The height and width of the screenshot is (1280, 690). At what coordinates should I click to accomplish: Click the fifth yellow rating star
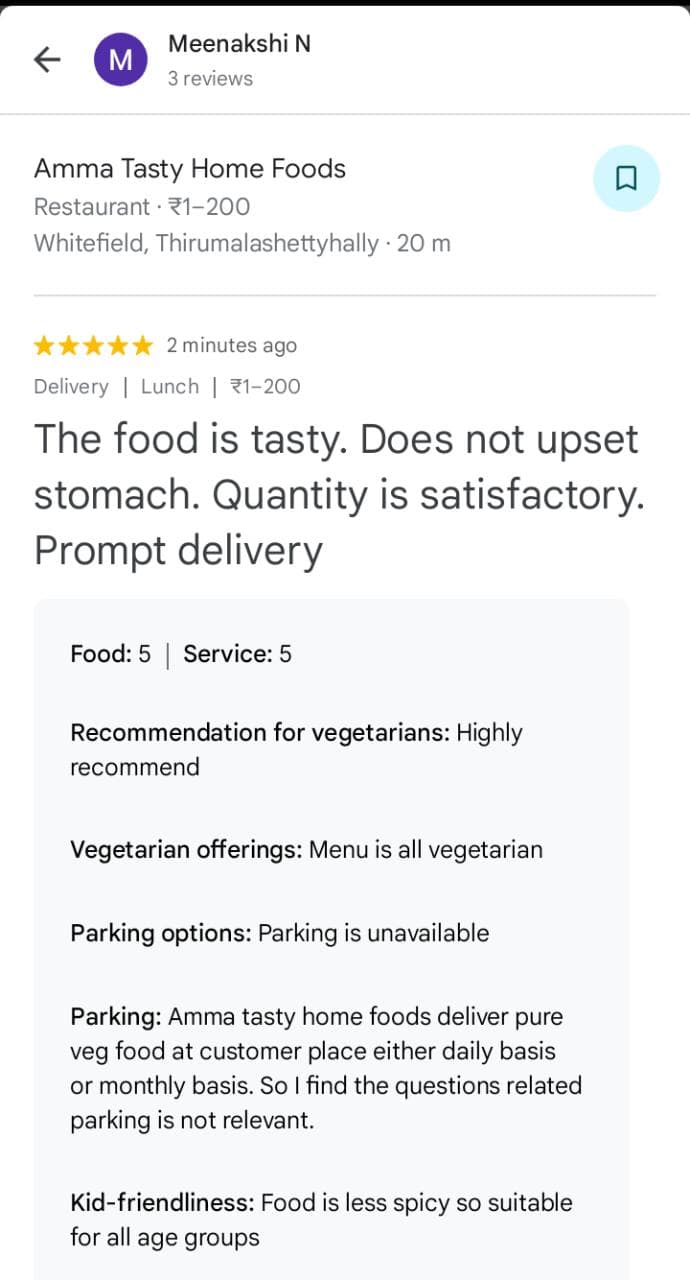click(143, 346)
